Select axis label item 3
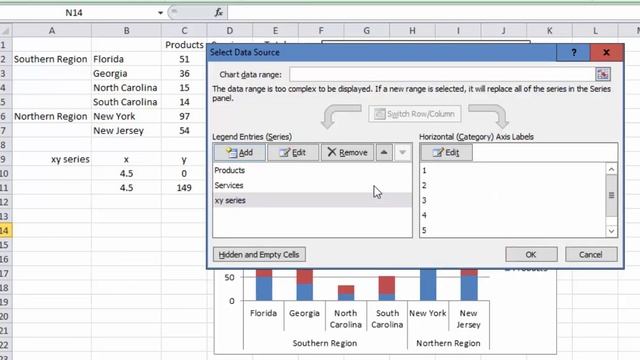Screen dimensions: 640x360 513,200
